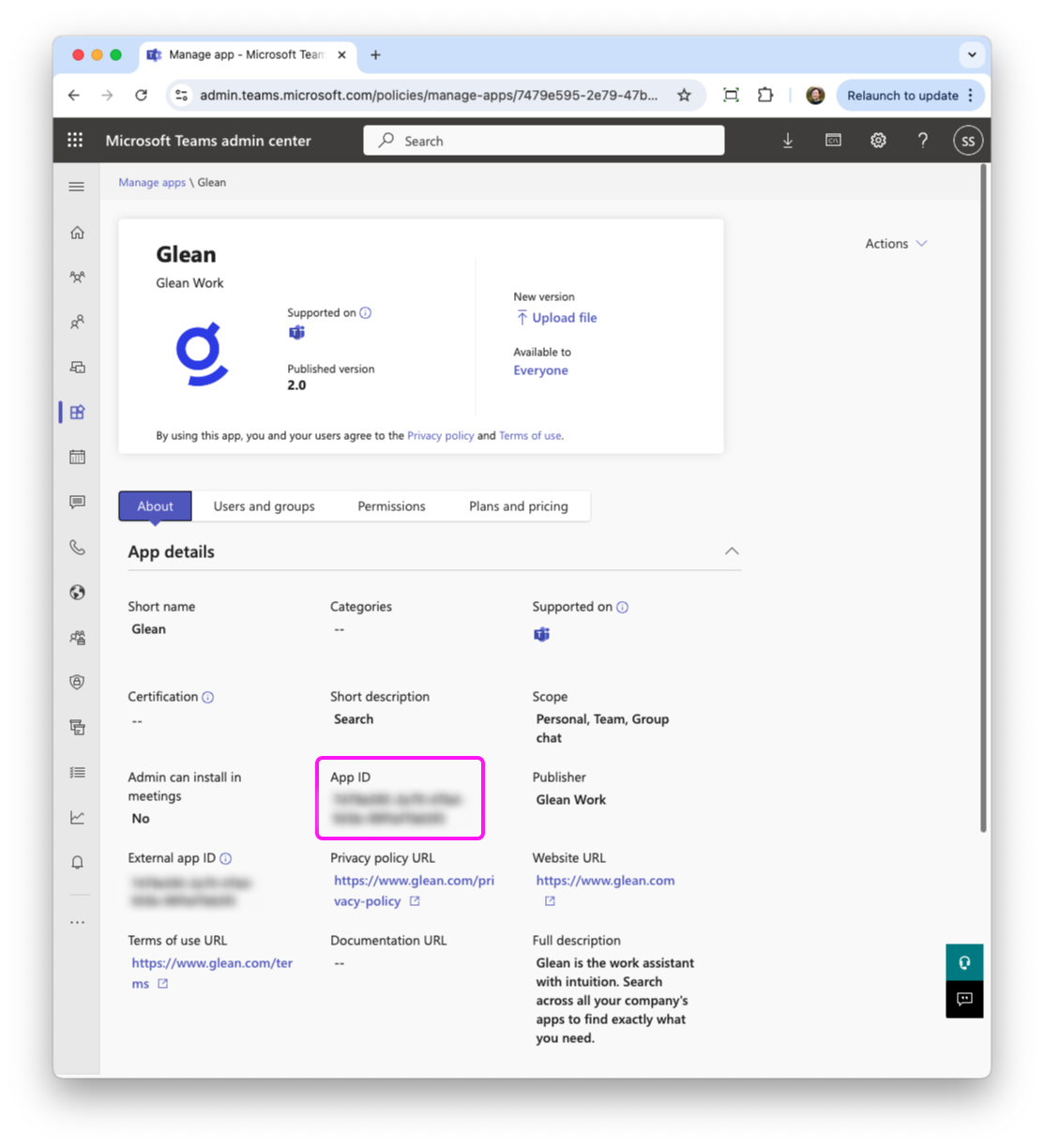Click Microsoft Teams admin center title

208,141
